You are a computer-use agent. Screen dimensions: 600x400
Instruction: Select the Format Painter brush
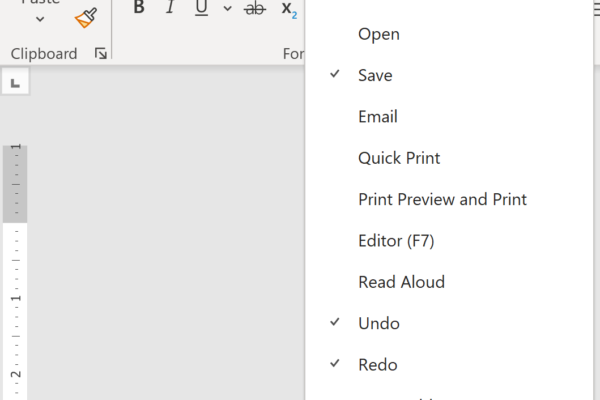pyautogui.click(x=86, y=18)
